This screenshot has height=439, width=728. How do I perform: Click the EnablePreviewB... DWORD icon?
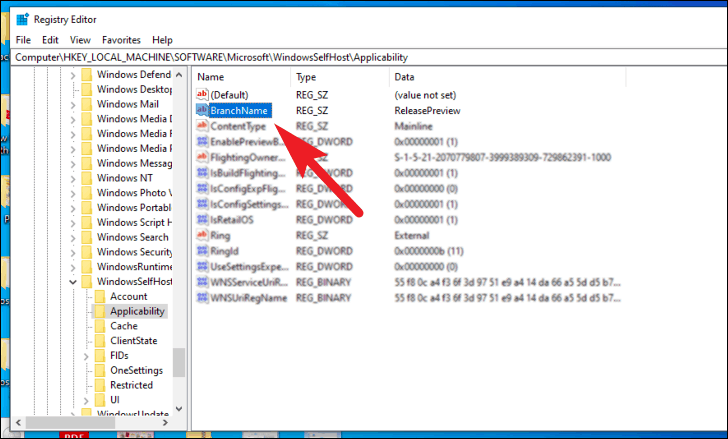[202, 142]
